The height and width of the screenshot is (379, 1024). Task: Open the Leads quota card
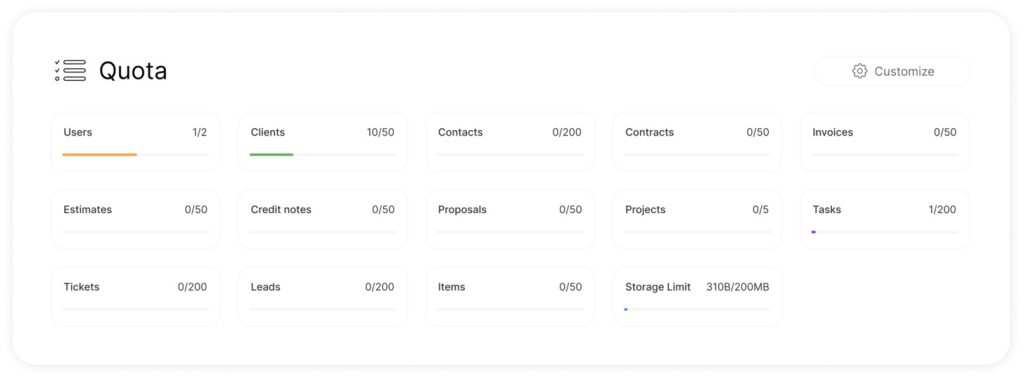pos(323,297)
